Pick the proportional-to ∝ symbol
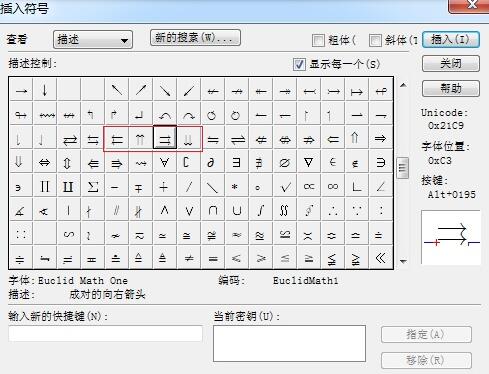Viewport: 489px width, 374px height. click(x=309, y=186)
